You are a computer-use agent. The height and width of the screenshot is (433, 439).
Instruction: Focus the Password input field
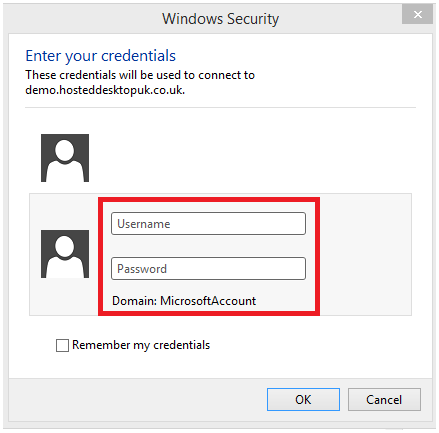coord(208,269)
